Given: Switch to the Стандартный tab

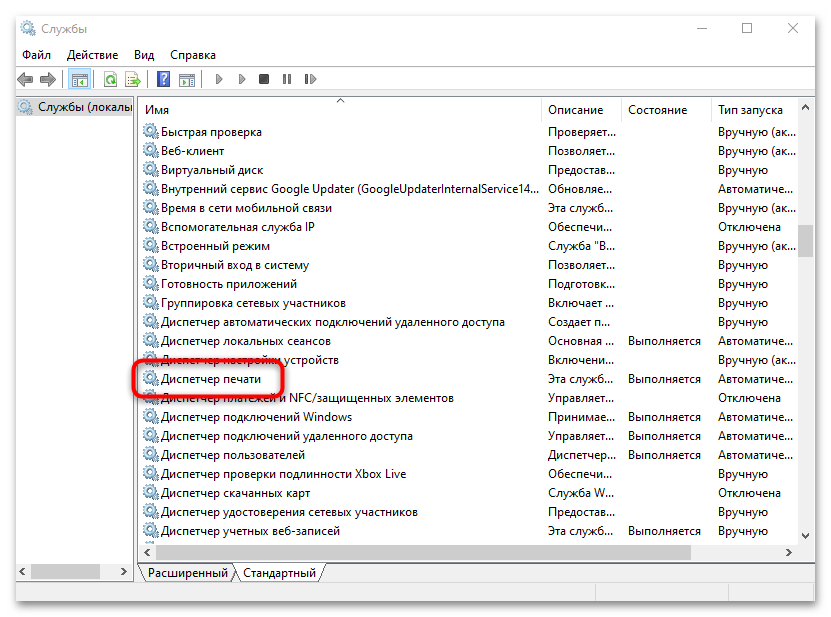Looking at the screenshot, I should 281,574.
